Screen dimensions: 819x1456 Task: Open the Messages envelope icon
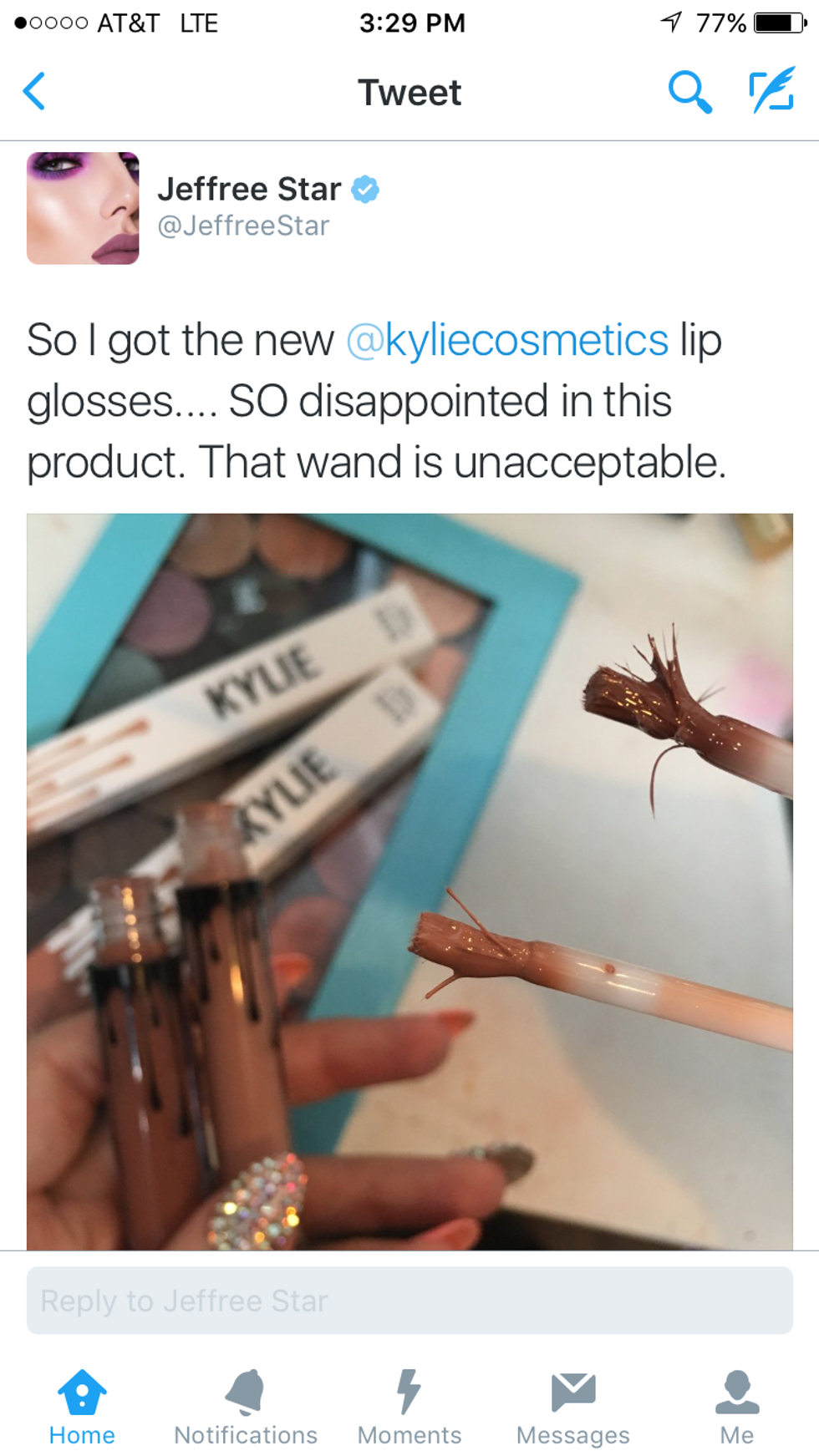point(573,1392)
